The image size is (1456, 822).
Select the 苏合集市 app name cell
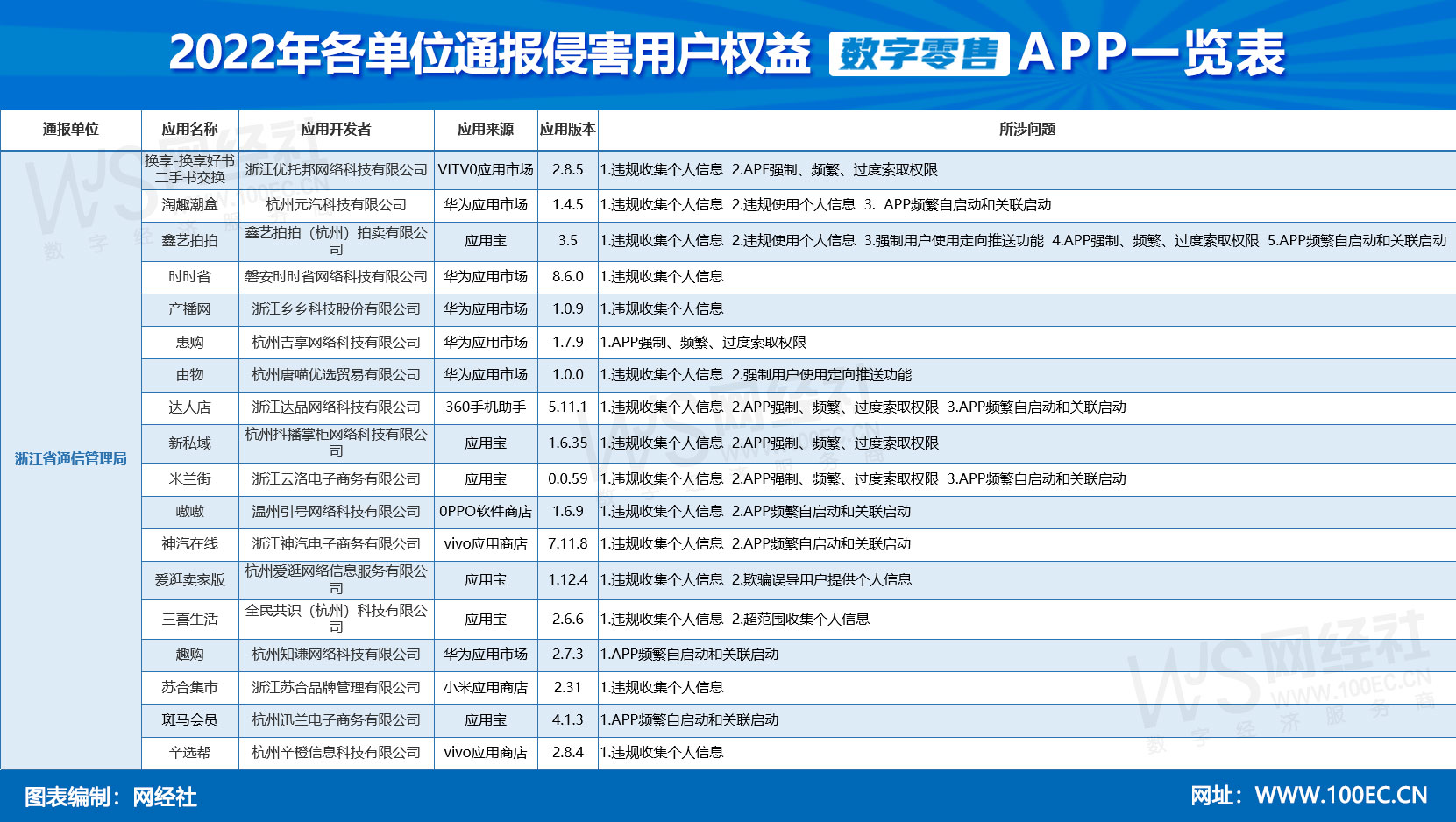click(190, 688)
